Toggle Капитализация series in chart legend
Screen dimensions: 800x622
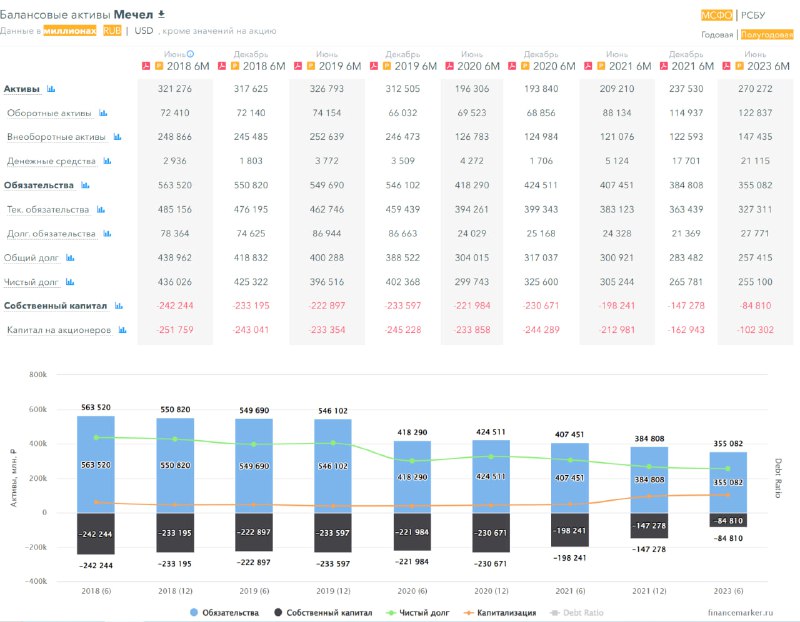tap(500, 612)
